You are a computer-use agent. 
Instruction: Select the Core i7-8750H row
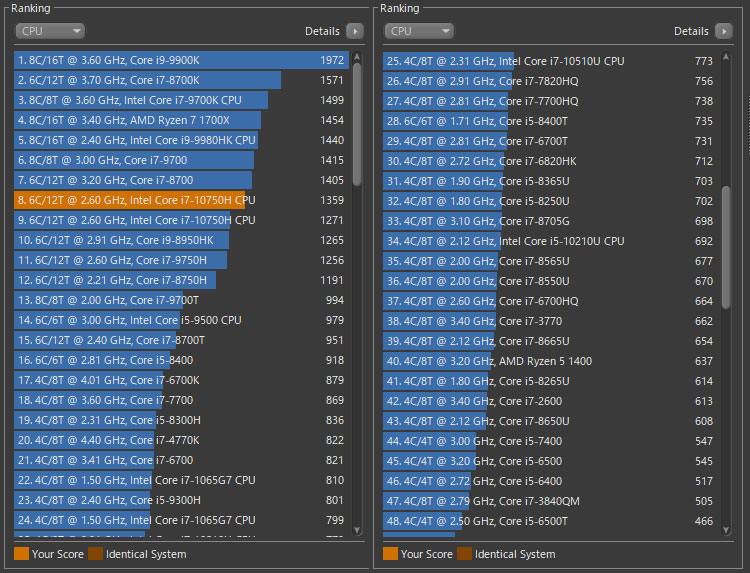182,280
